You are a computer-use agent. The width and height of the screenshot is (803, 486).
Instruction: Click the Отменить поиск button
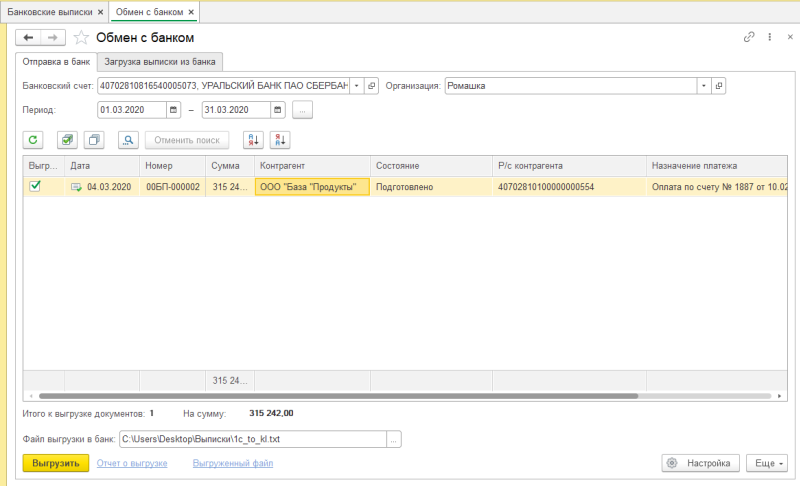pyautogui.click(x=187, y=140)
